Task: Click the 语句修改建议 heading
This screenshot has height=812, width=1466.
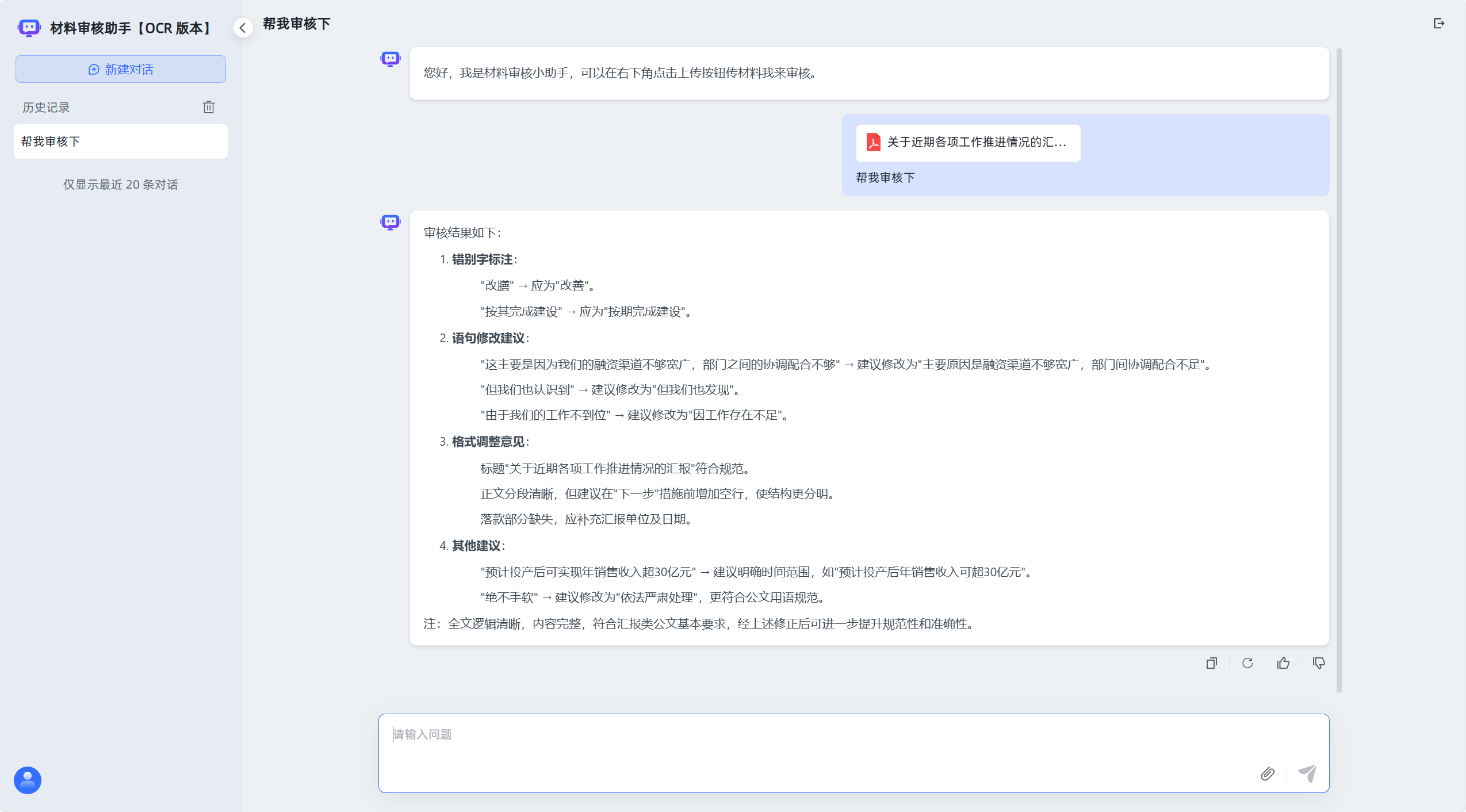Action: pyautogui.click(x=488, y=338)
